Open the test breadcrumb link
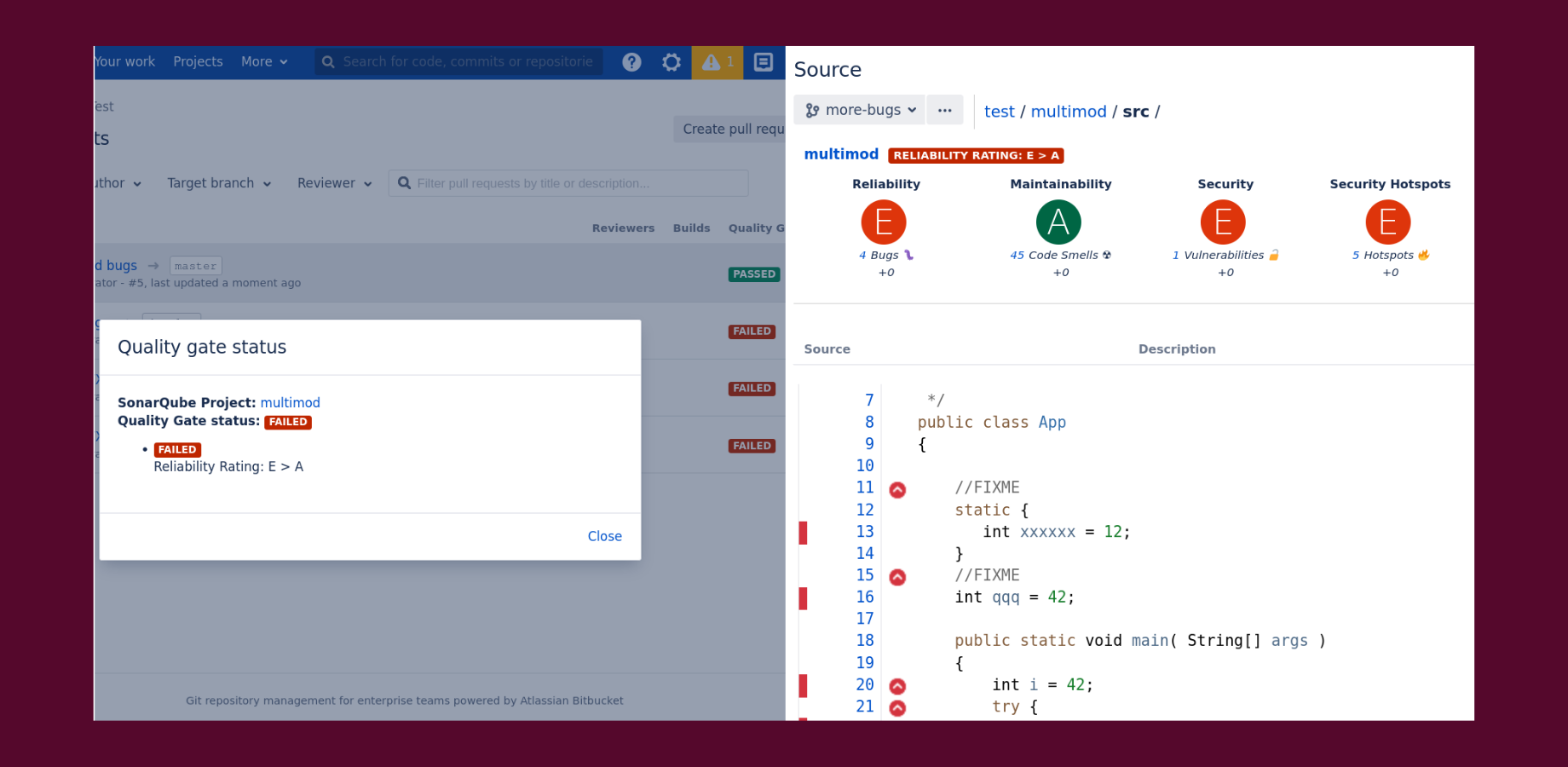The image size is (1568, 767). pyautogui.click(x=1000, y=112)
